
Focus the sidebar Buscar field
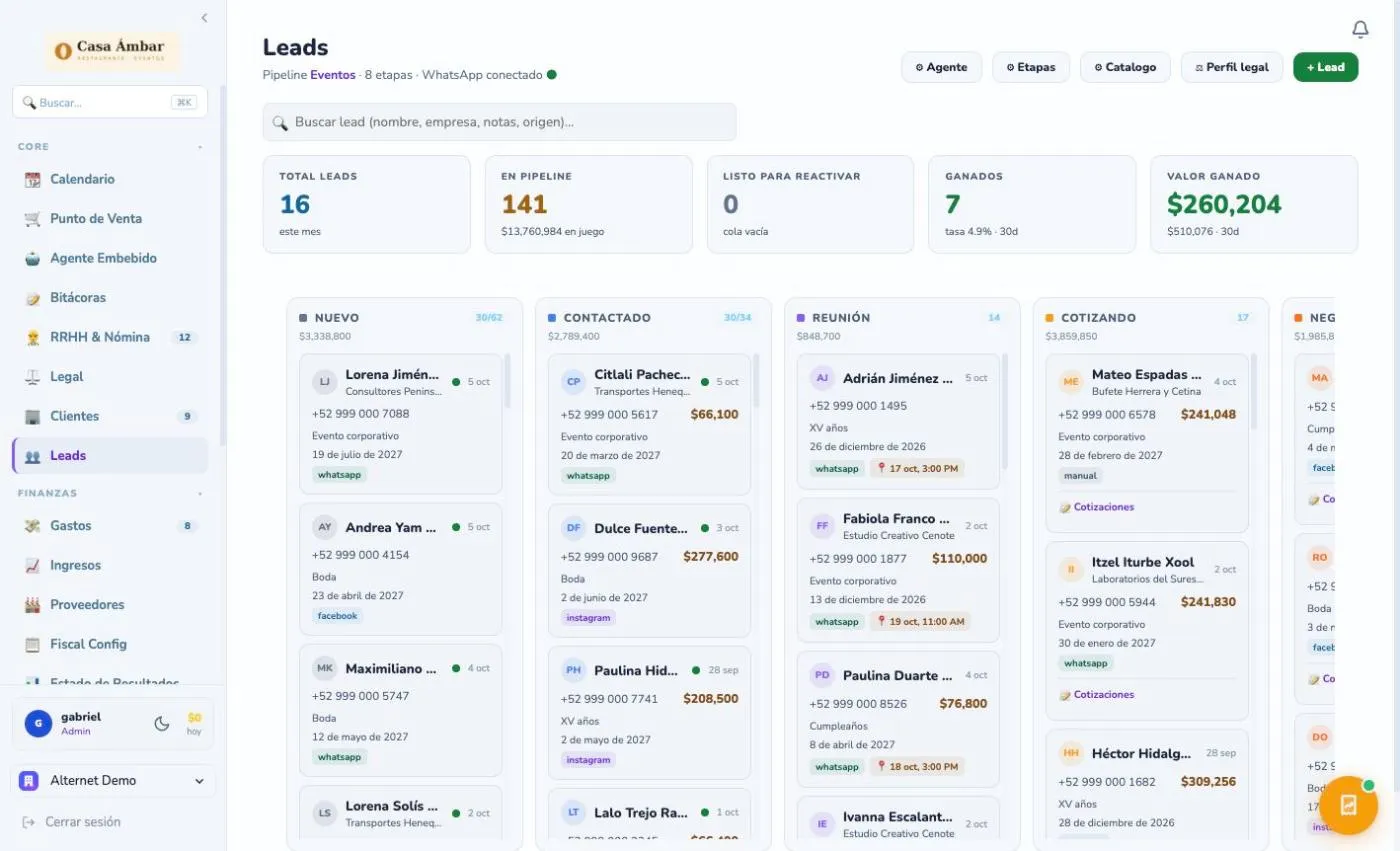pyautogui.click(x=110, y=102)
